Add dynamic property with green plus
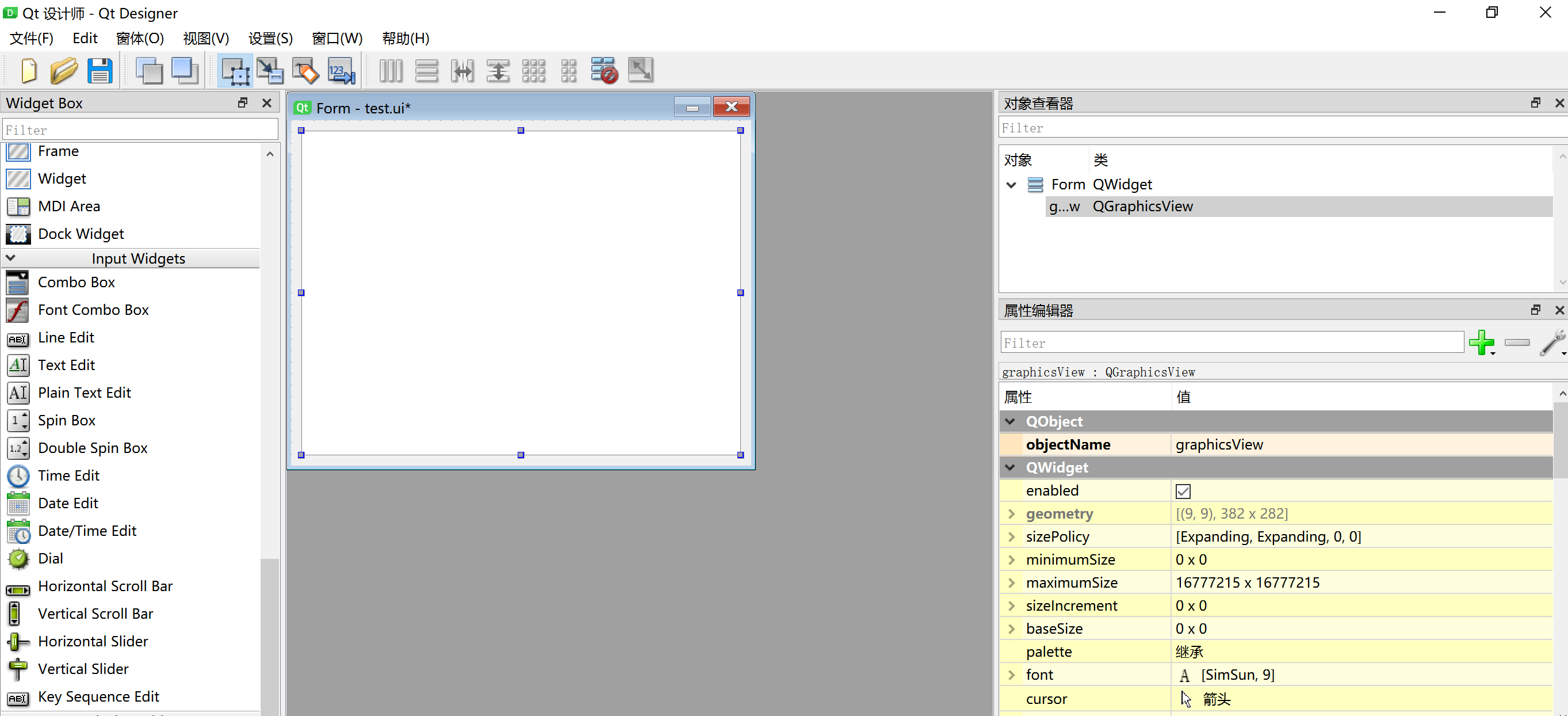 tap(1481, 343)
